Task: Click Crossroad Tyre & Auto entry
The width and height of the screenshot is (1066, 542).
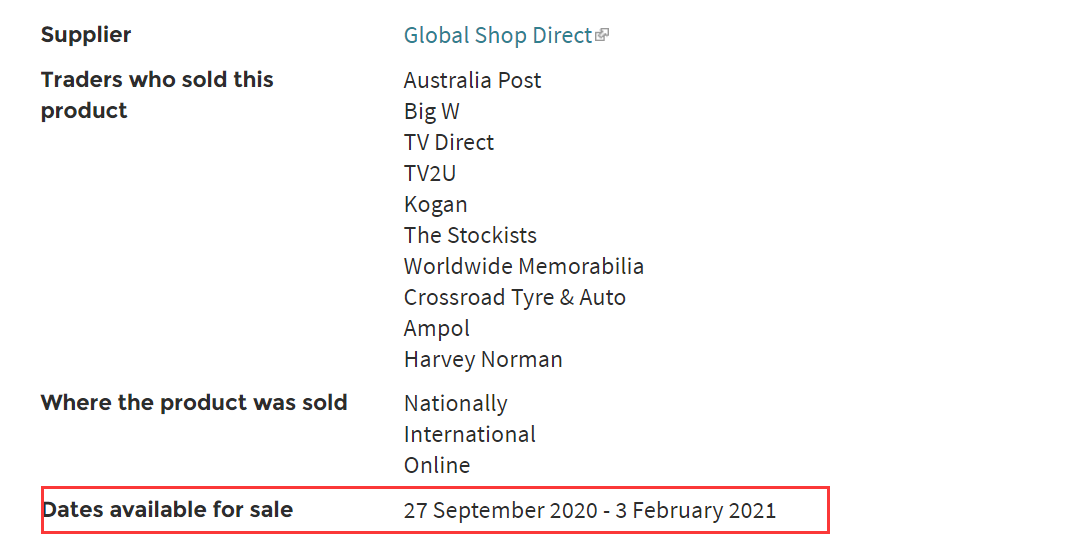Action: 515,298
